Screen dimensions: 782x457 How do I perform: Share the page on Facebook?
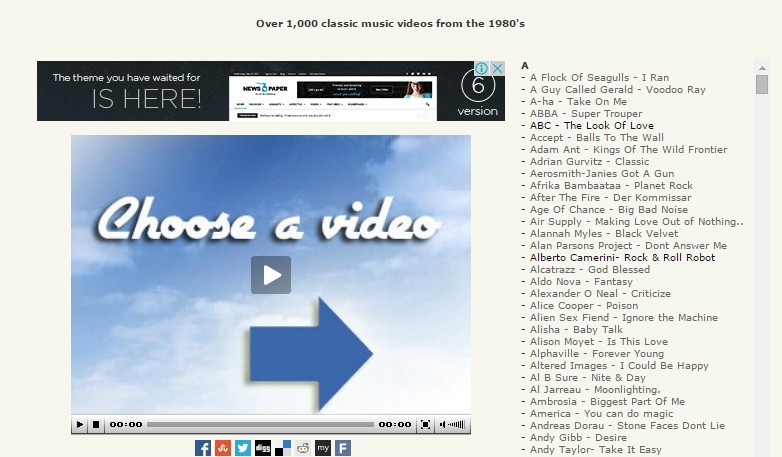pyautogui.click(x=203, y=448)
